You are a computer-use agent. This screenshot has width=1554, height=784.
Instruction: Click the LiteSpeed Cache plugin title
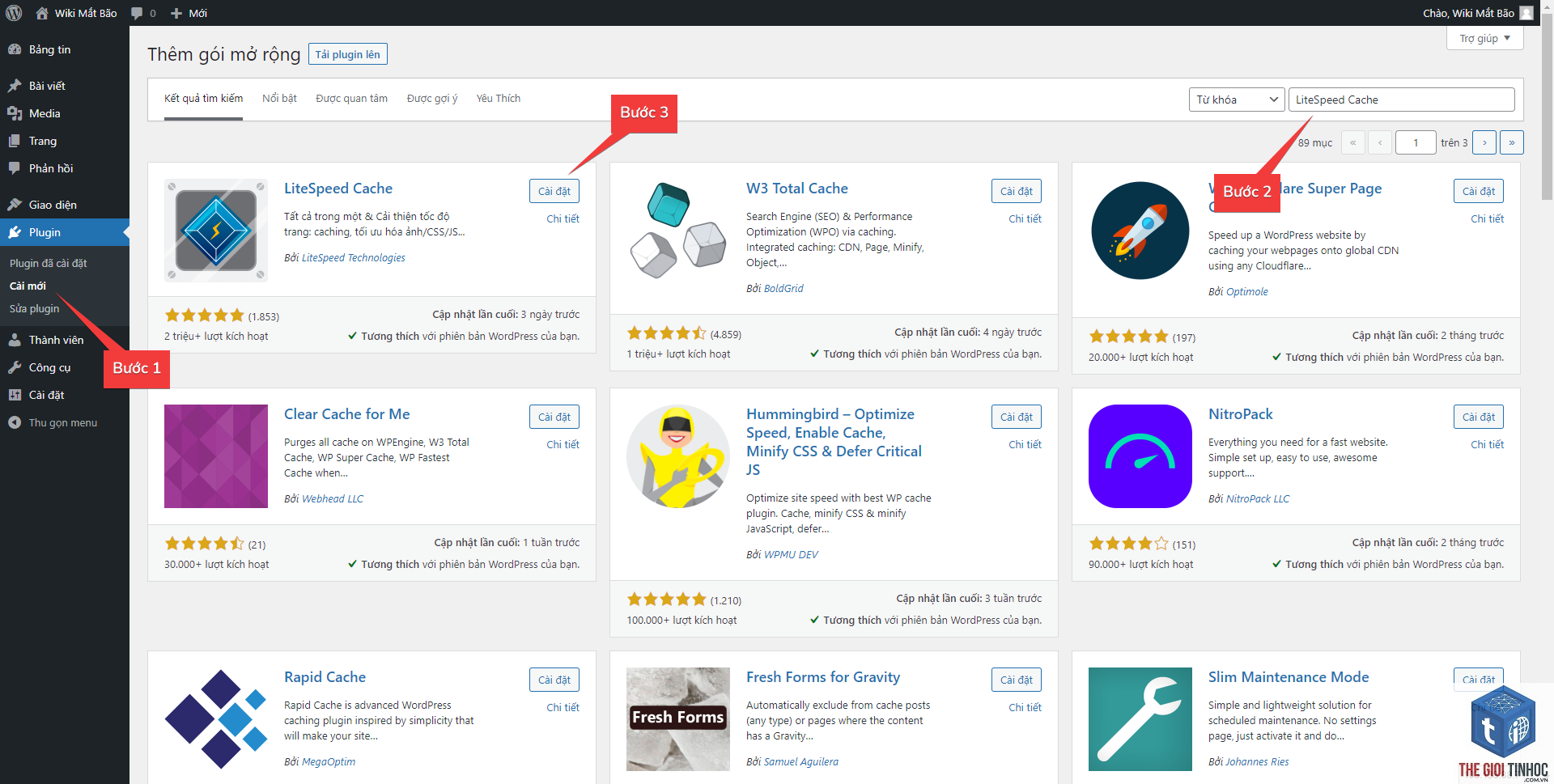click(x=338, y=188)
